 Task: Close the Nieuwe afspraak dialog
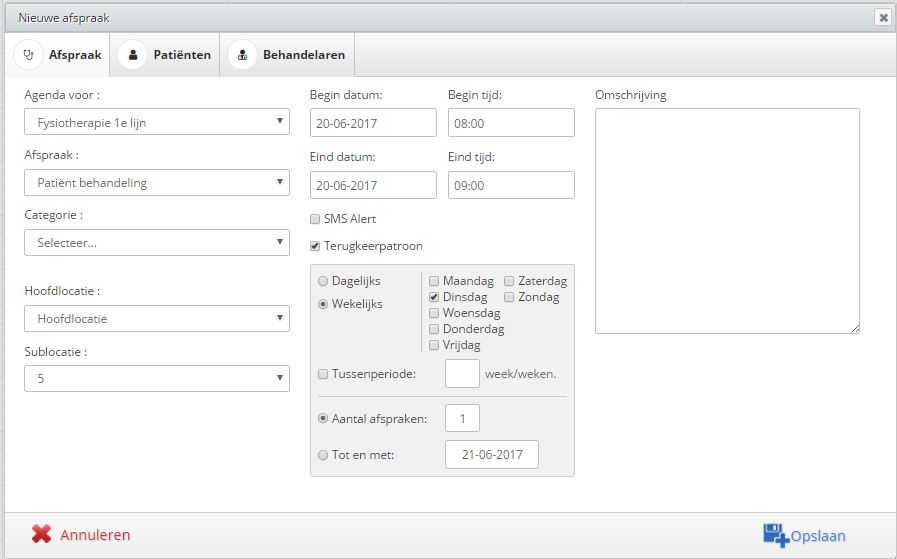coord(884,18)
